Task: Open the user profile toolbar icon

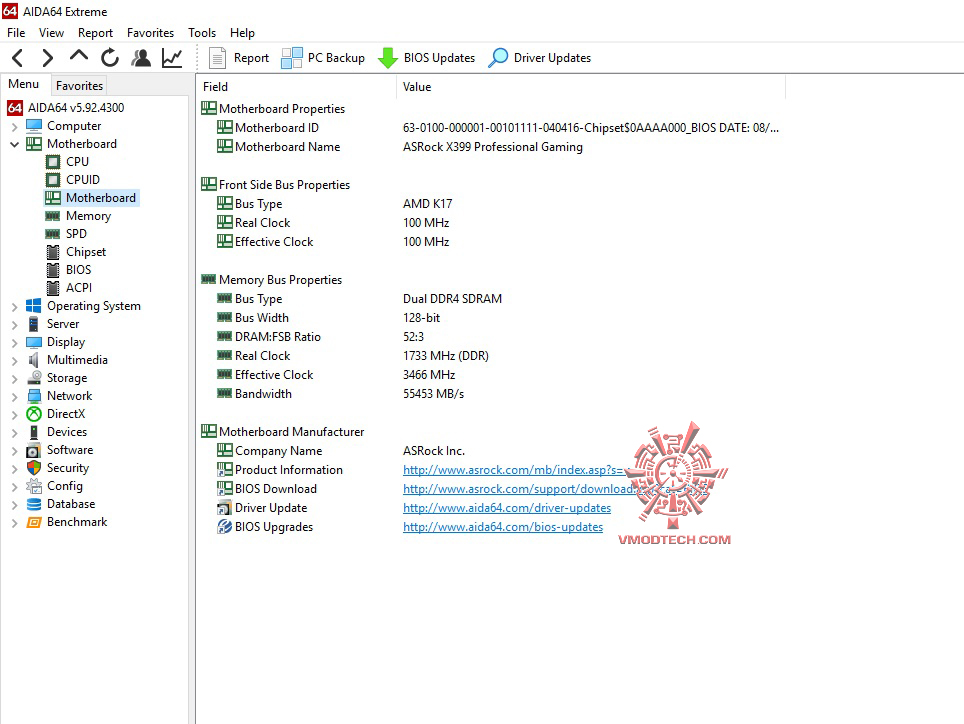Action: pos(141,58)
